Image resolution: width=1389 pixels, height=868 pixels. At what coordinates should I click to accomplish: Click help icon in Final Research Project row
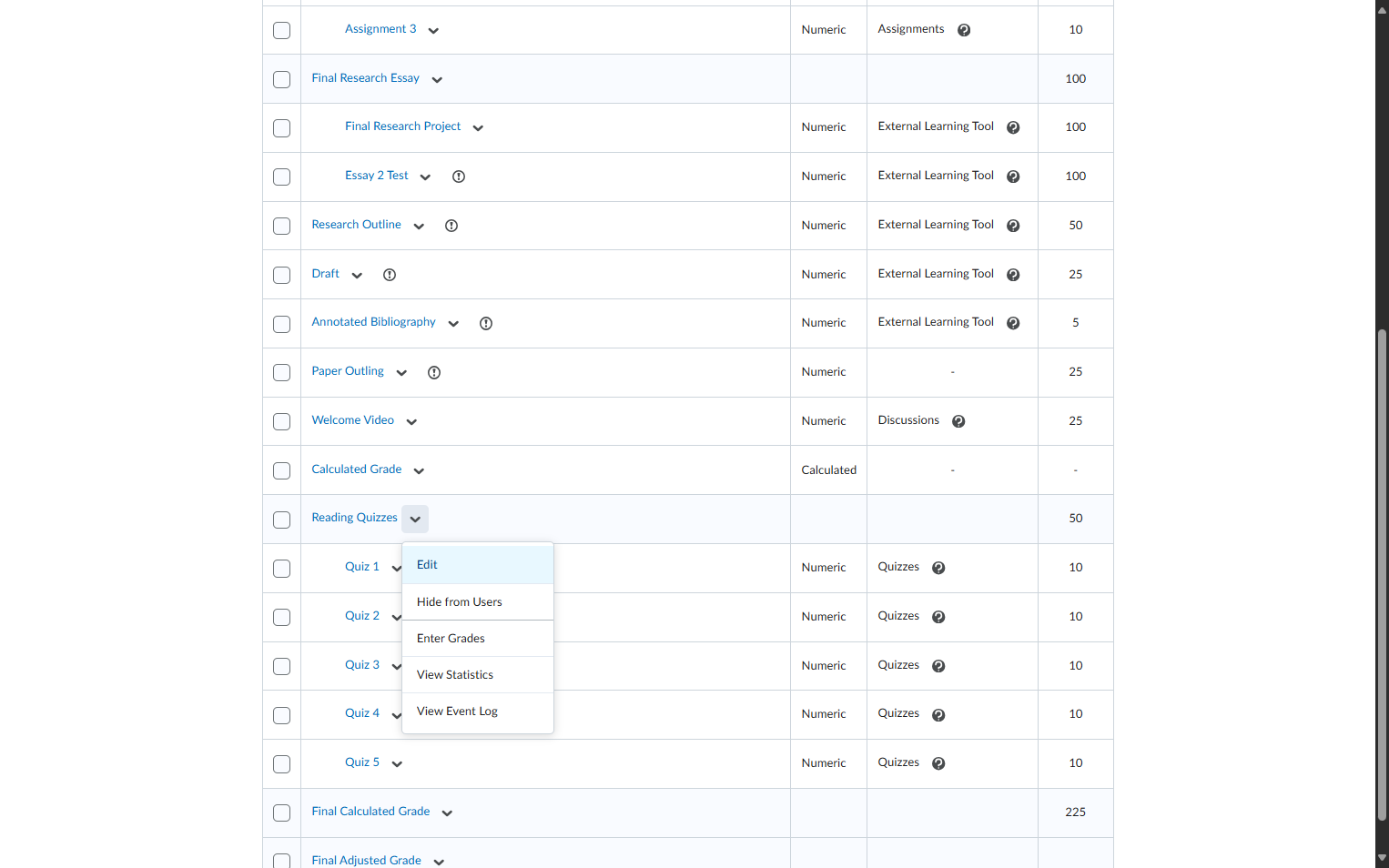click(1013, 127)
